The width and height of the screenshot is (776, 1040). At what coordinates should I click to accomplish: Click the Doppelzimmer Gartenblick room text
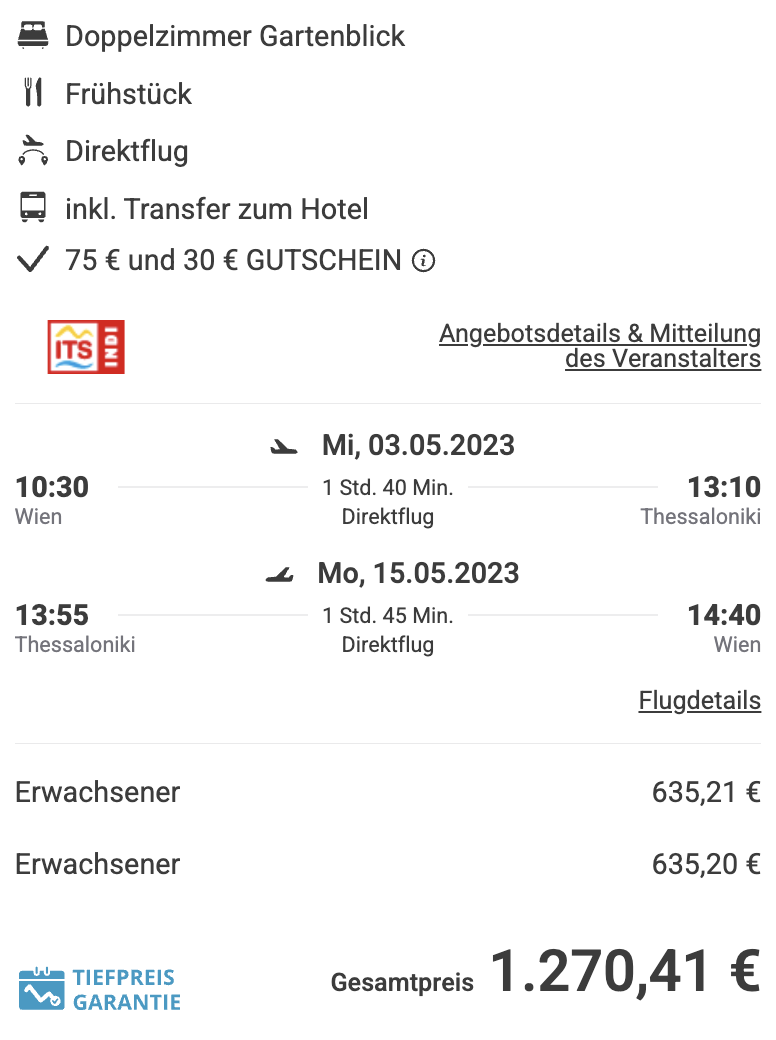coord(235,36)
